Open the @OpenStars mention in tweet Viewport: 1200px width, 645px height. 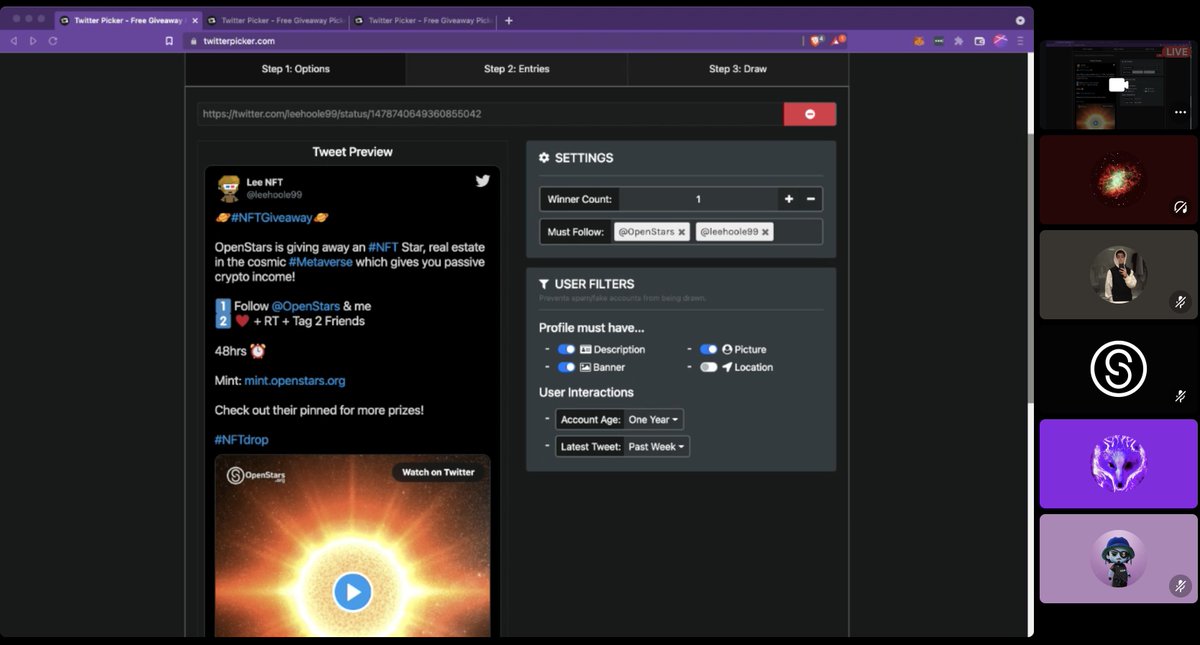[305, 306]
